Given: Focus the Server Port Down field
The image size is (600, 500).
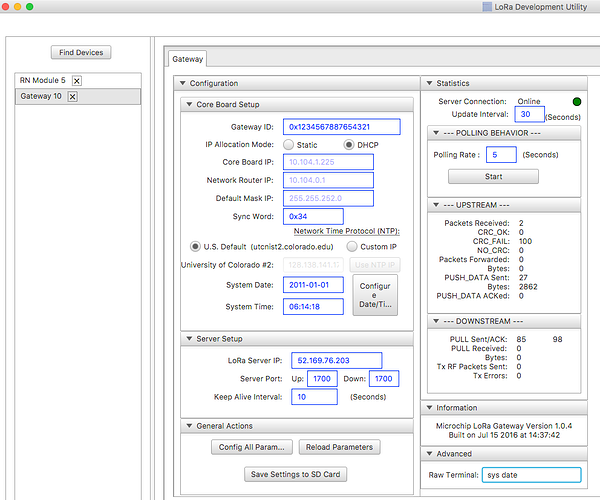Looking at the screenshot, I should (384, 378).
